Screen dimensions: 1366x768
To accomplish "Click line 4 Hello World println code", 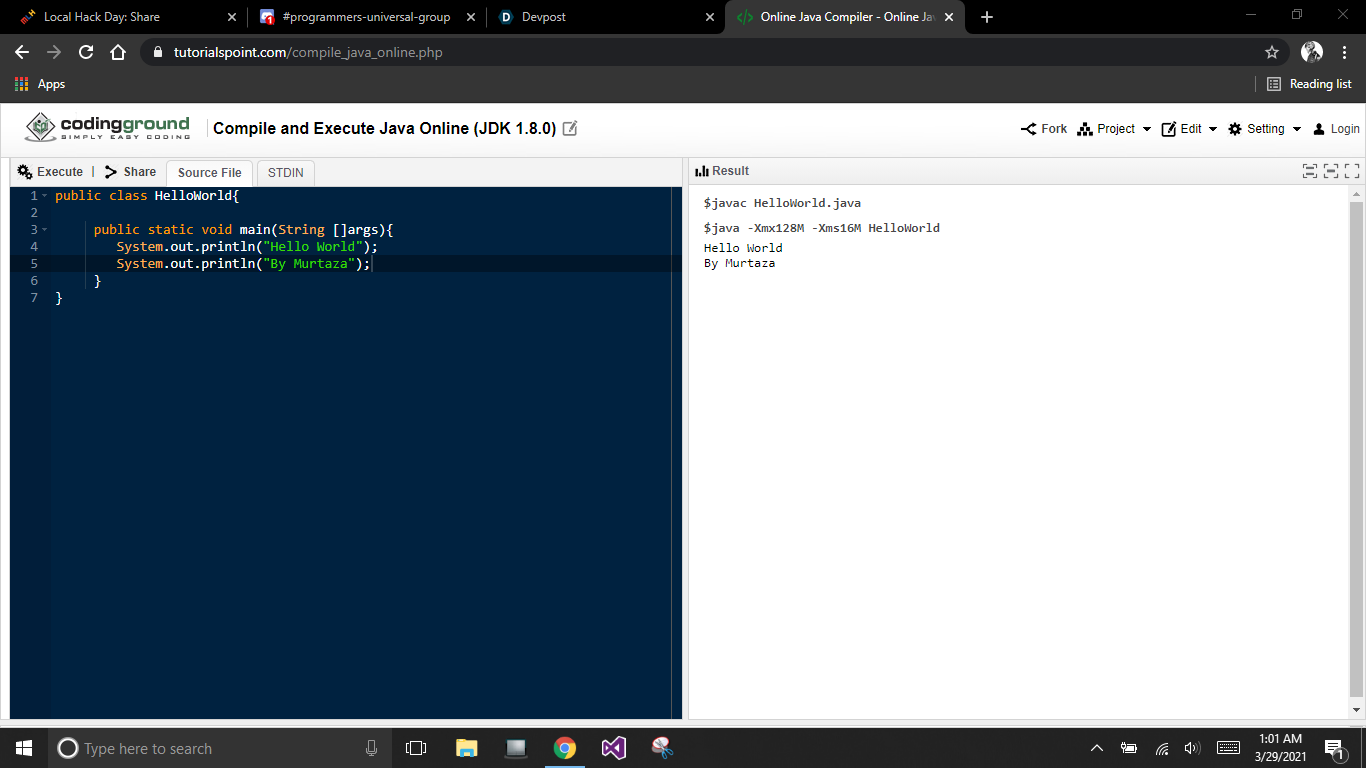I will 247,247.
